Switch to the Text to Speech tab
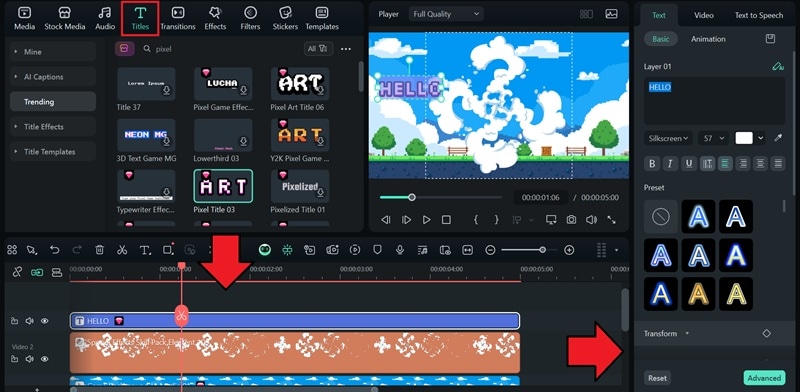 (759, 15)
